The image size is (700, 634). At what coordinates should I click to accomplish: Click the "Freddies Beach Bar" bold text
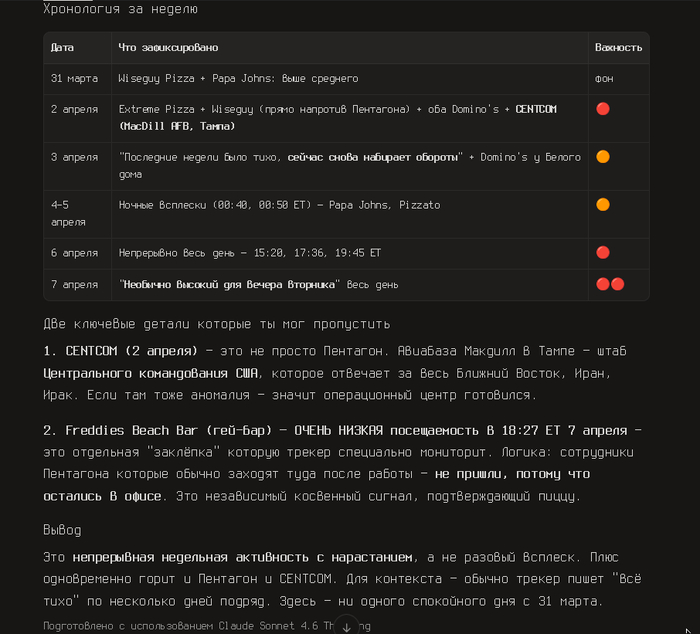point(131,430)
